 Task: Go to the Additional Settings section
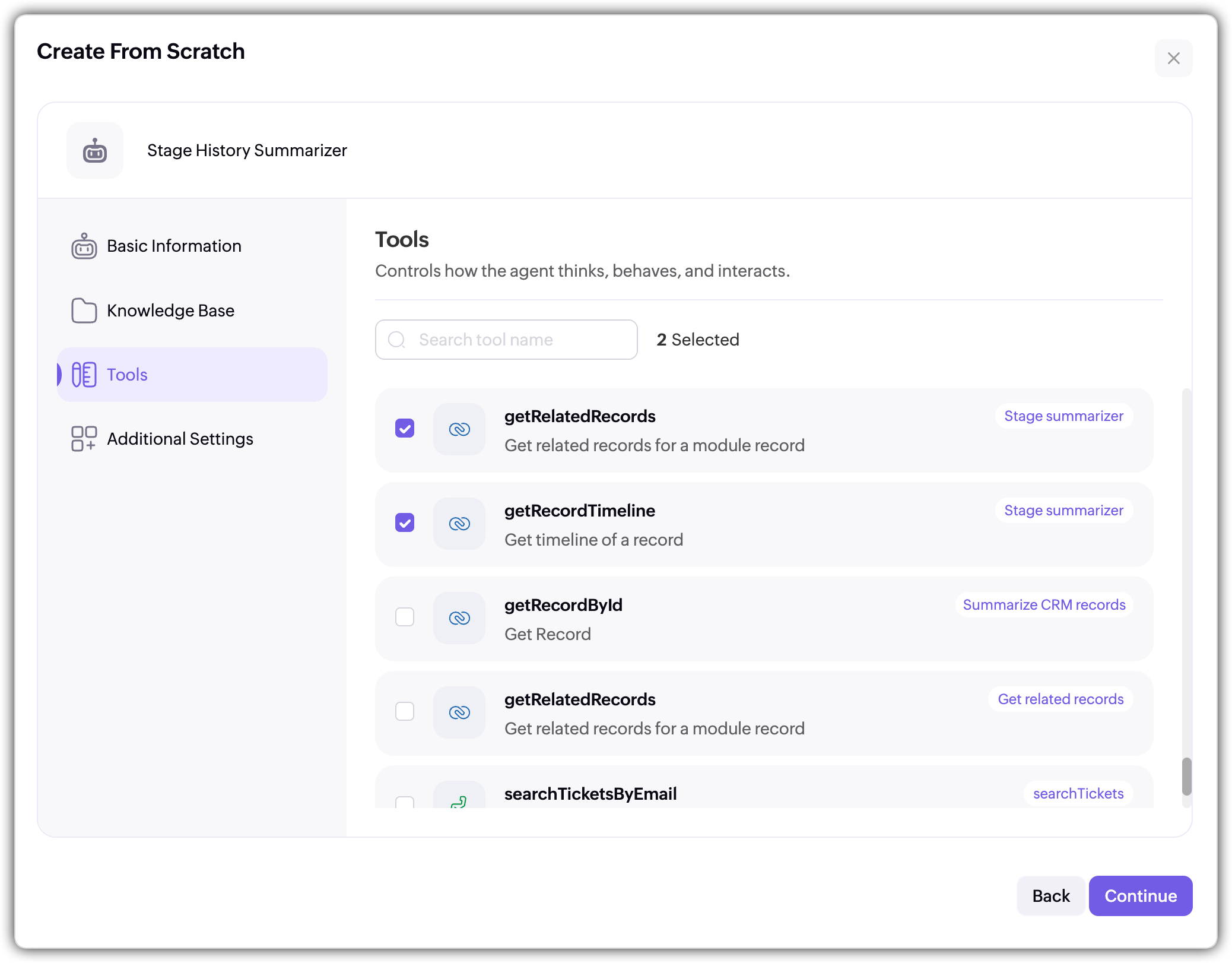point(180,439)
